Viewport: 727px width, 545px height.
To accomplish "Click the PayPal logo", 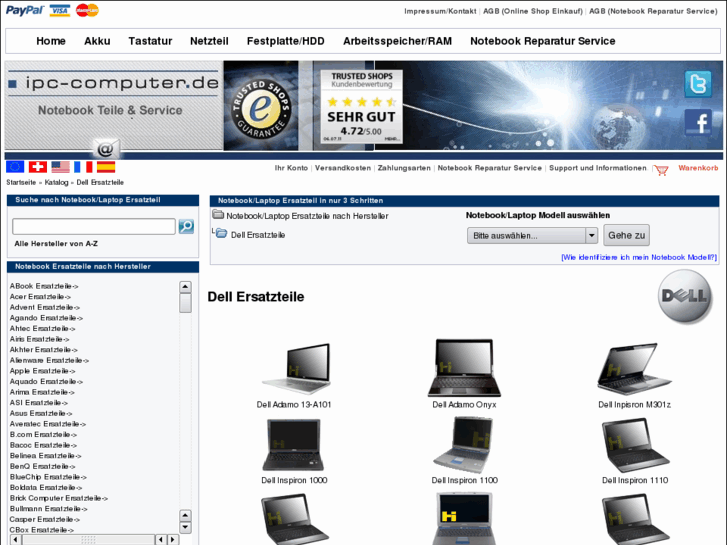I will tap(25, 10).
